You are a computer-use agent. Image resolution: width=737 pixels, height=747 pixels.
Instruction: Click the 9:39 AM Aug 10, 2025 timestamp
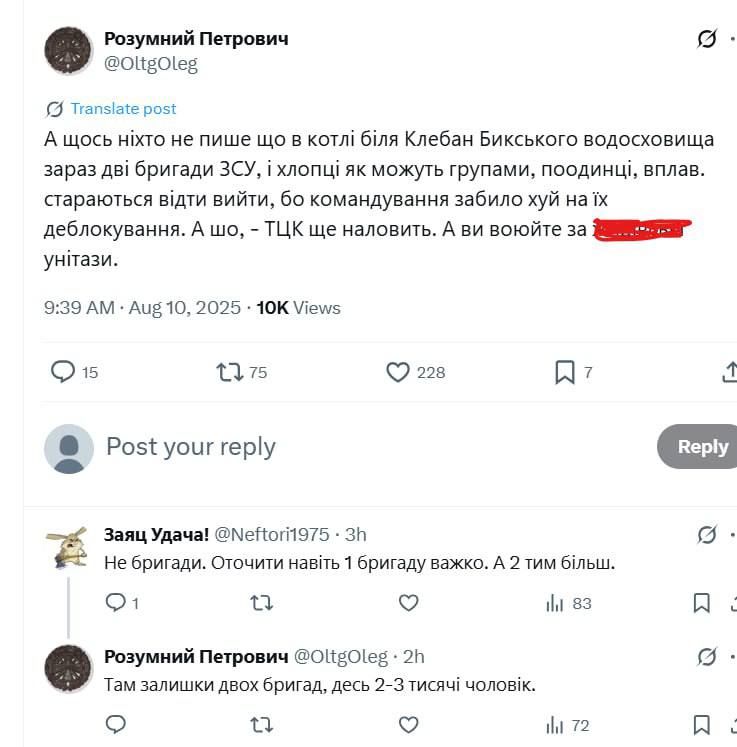142,308
